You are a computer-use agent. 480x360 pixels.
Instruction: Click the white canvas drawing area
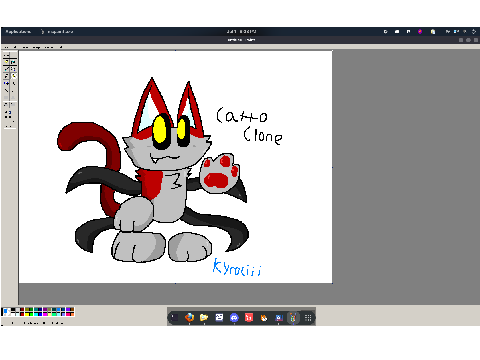(176, 167)
